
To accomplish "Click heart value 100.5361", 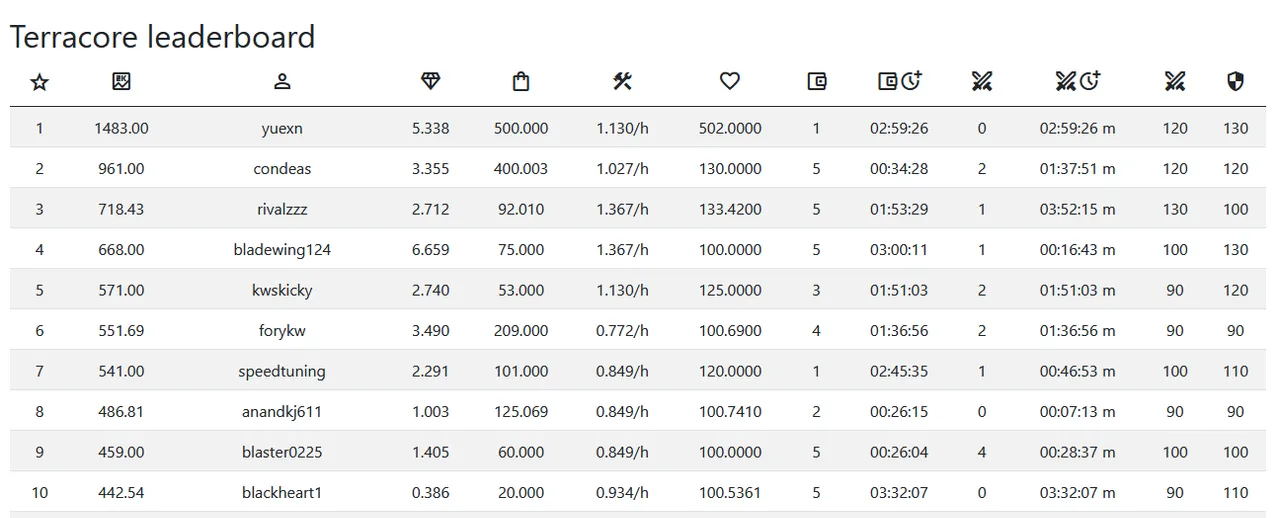I will click(730, 493).
